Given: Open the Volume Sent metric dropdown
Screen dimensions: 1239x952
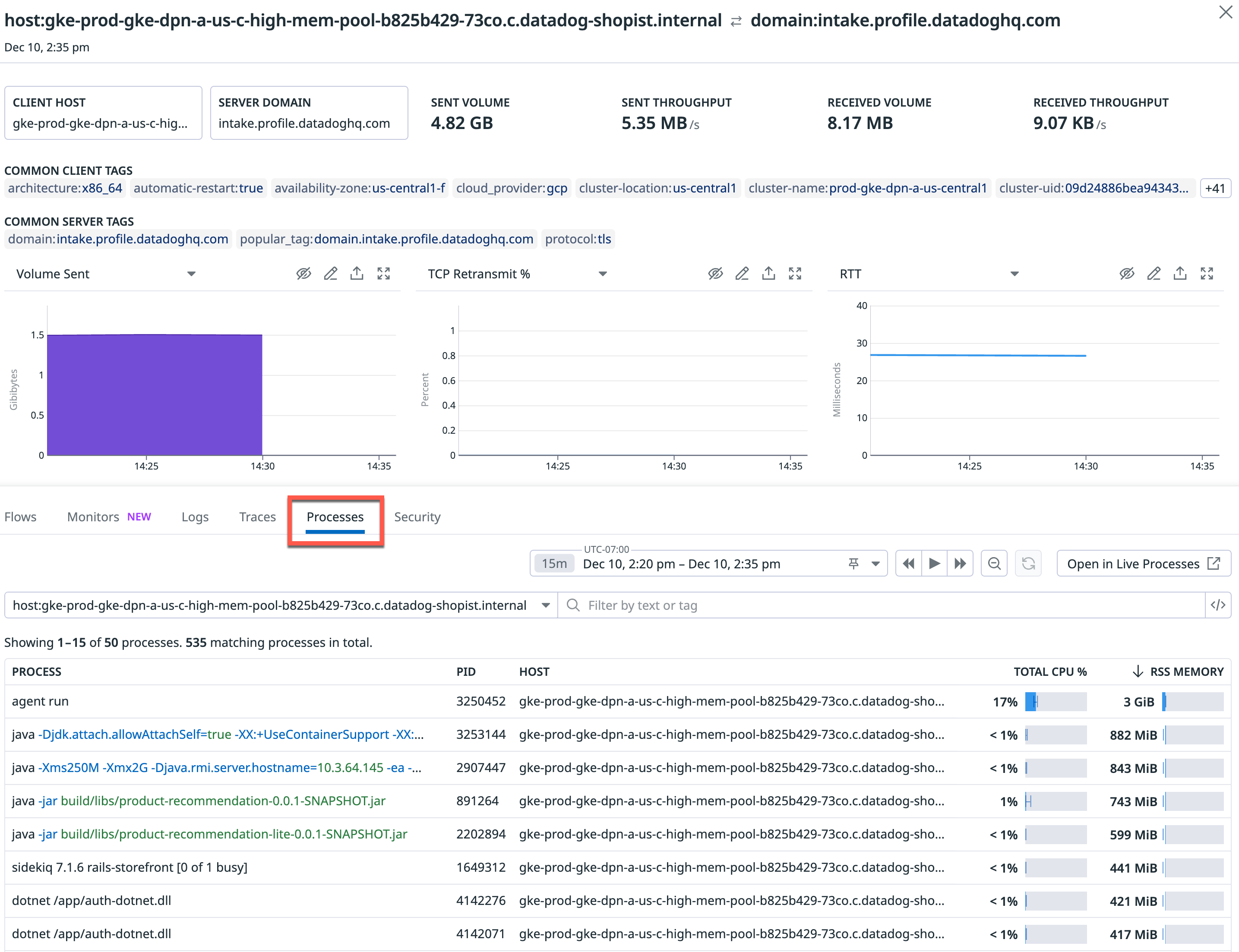Looking at the screenshot, I should pyautogui.click(x=192, y=273).
